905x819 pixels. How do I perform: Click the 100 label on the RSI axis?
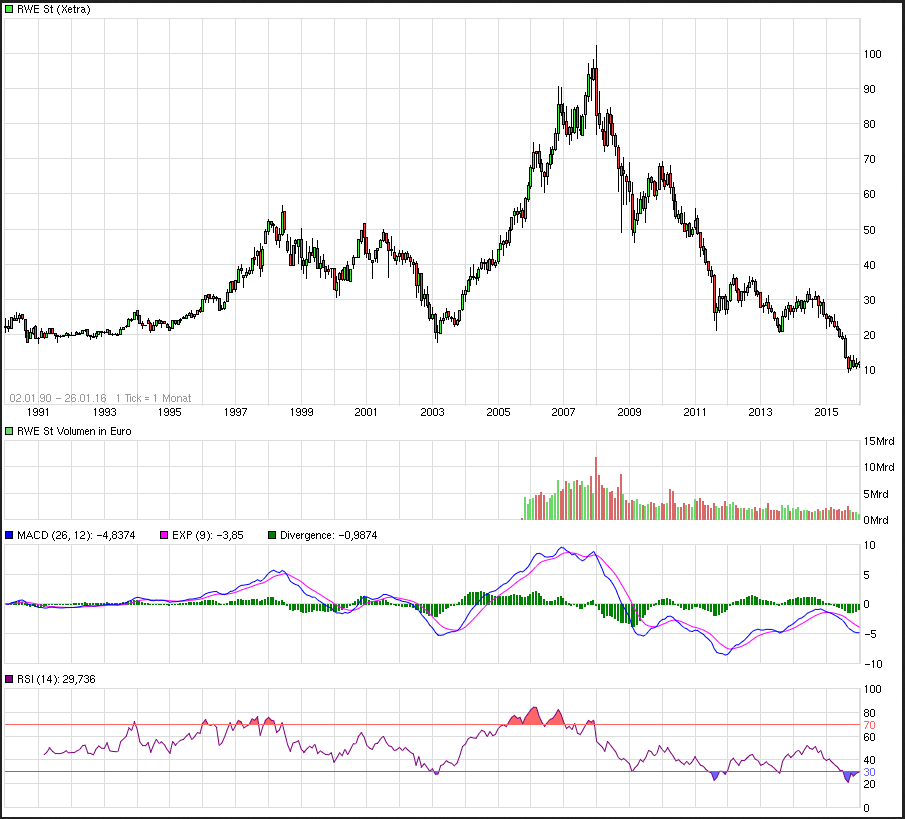(872, 689)
